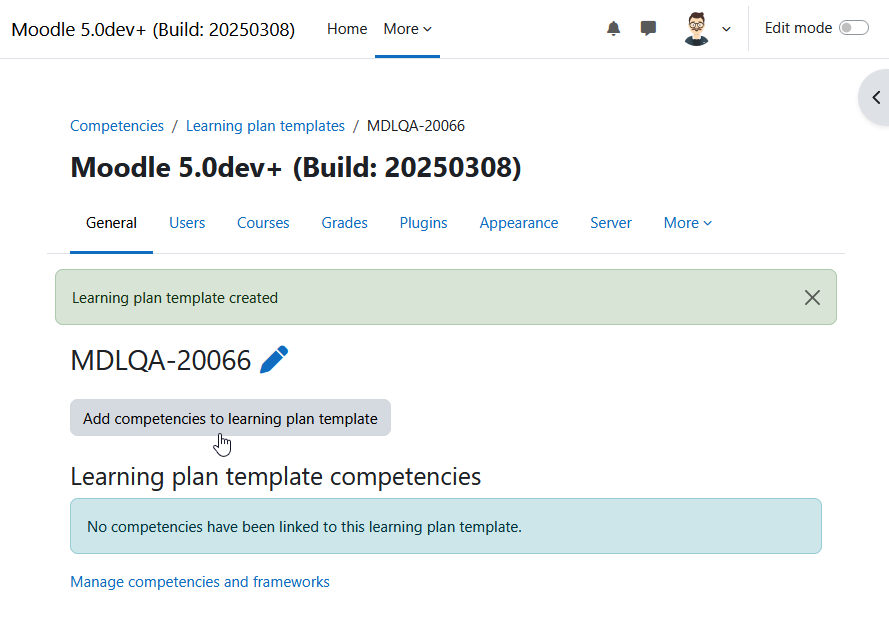
Task: Toggle Edit mode switch
Action: 854,28
